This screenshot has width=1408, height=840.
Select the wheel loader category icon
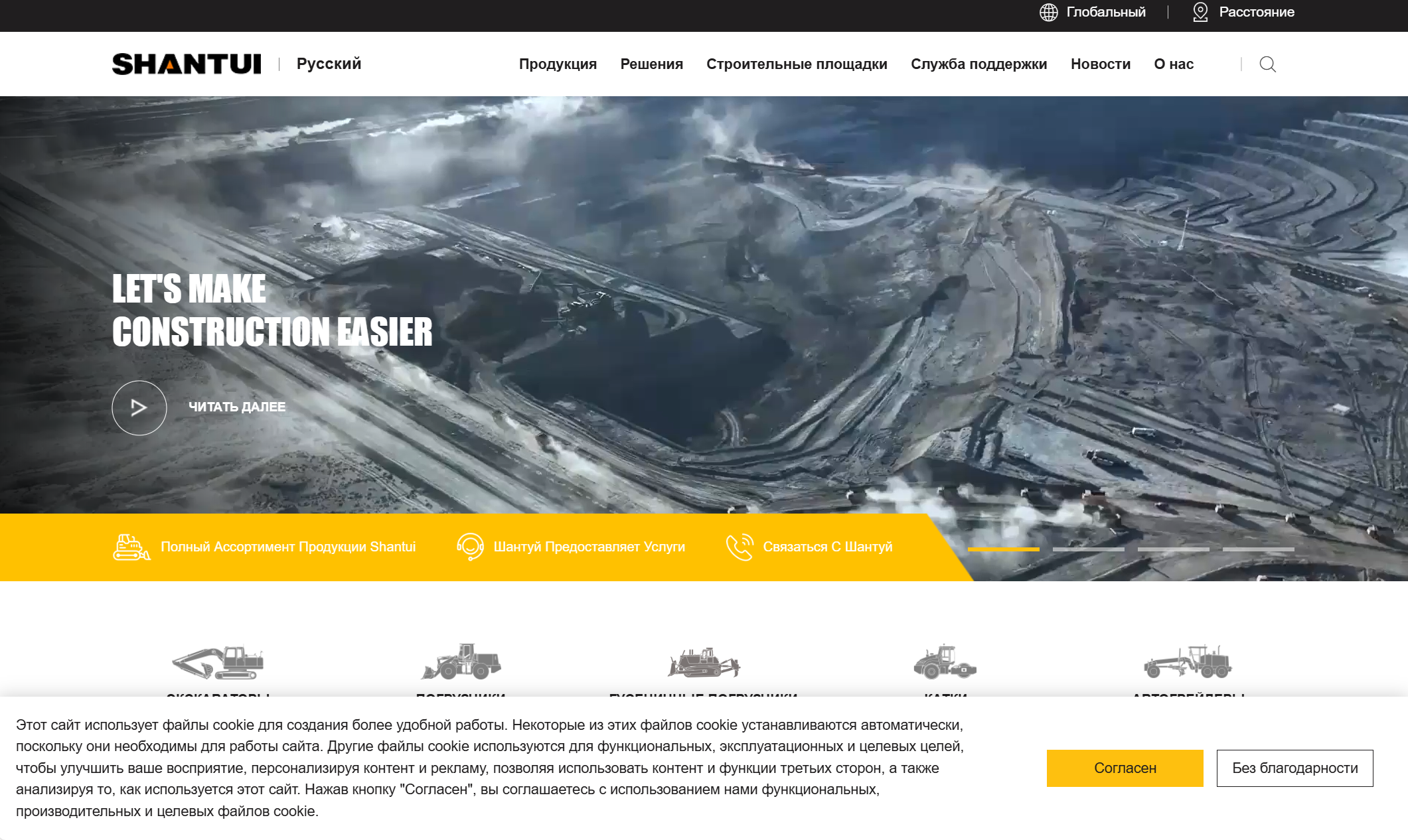[x=461, y=662]
